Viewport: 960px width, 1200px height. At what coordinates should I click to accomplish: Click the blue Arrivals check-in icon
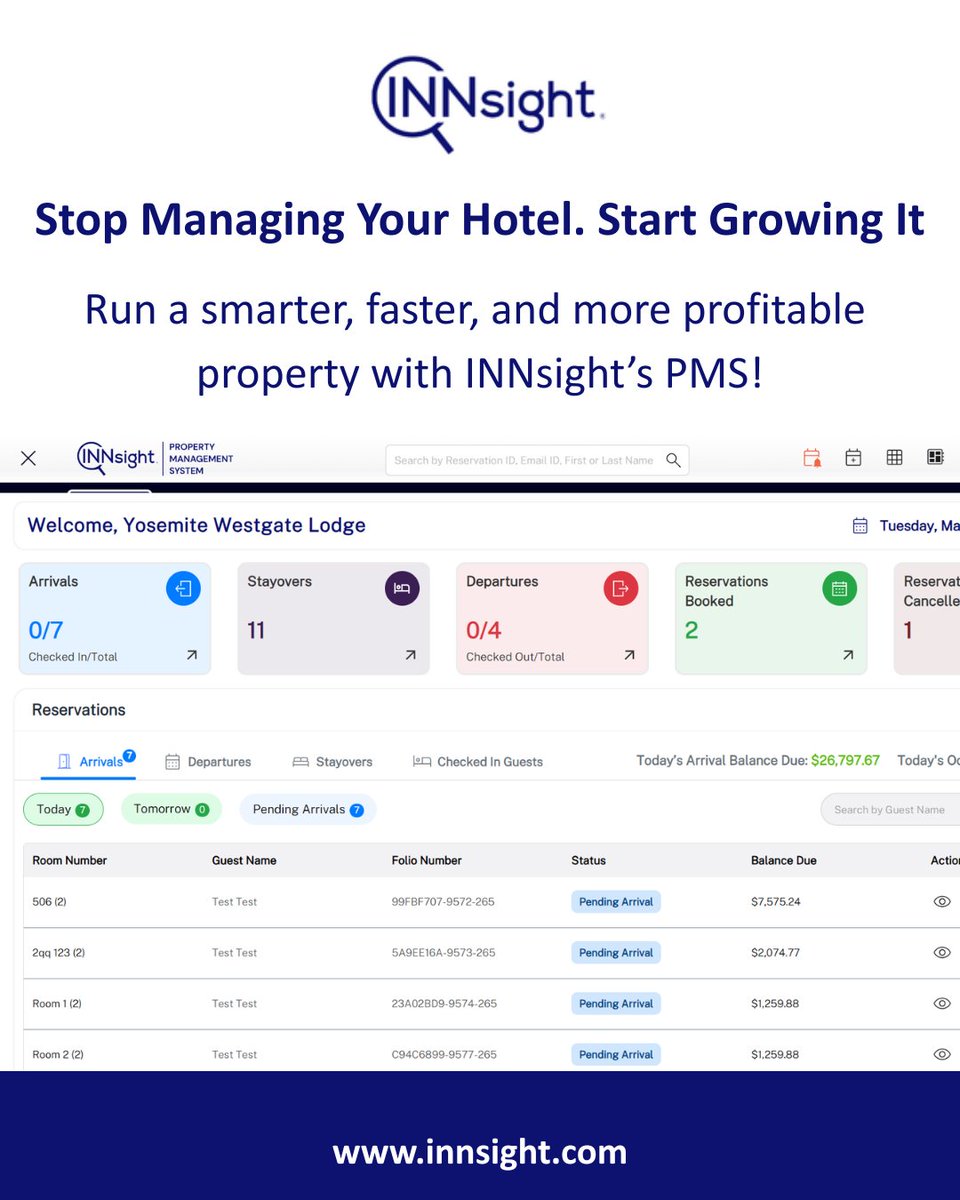(183, 588)
